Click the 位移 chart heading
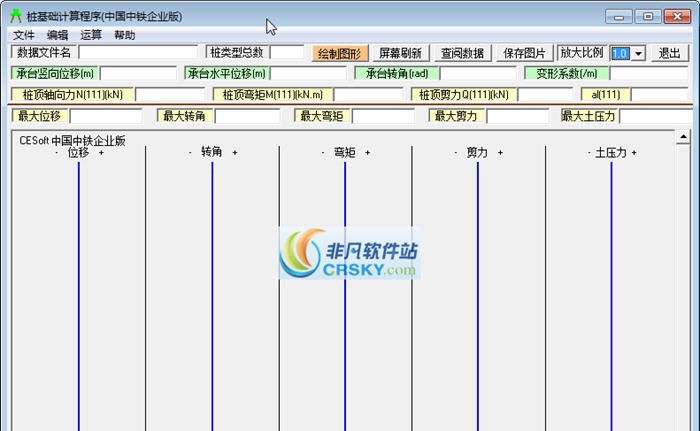700x431 pixels. [79, 152]
